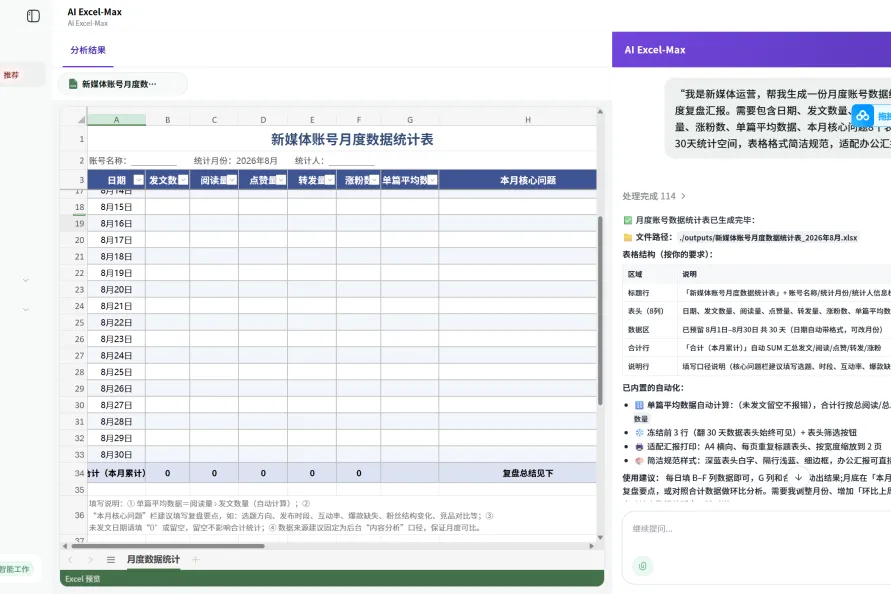Expand the 处理完成 114 details chevron

pyautogui.click(x=683, y=196)
